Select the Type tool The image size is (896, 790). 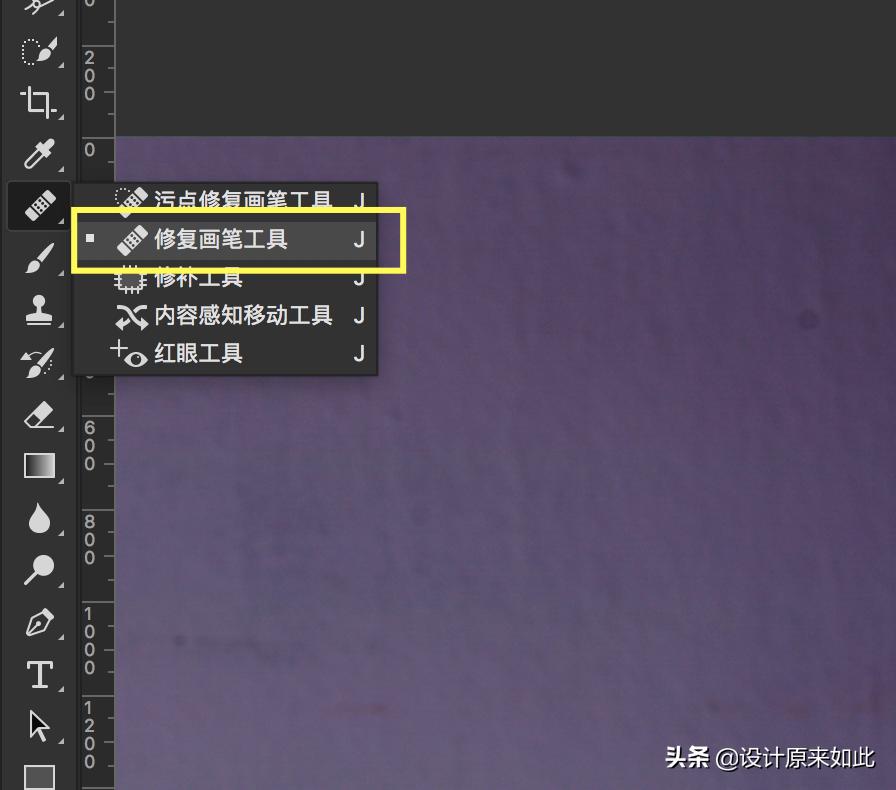[38, 675]
